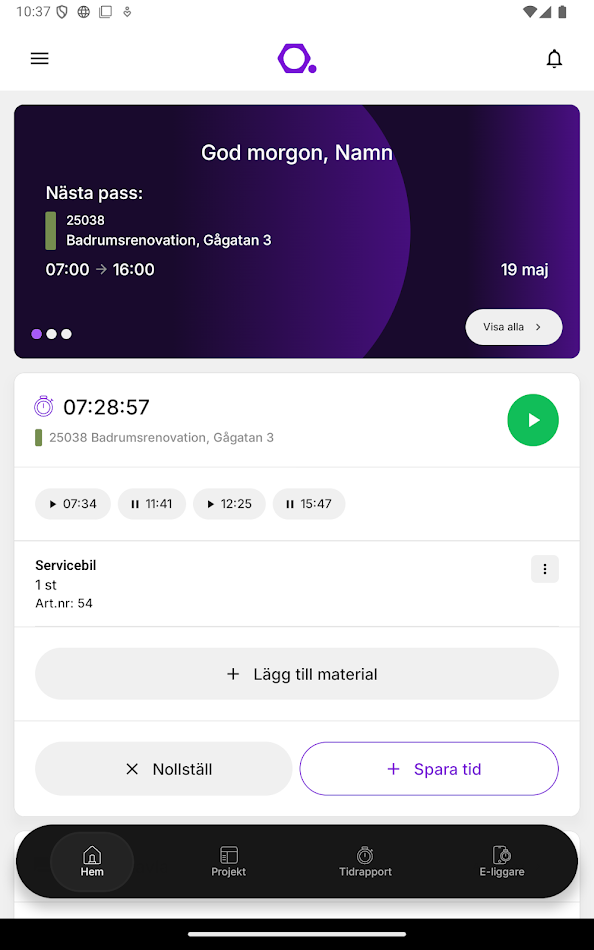Screen dimensions: 594x950
Task: Open the hamburger navigation menu
Action: [x=39, y=58]
